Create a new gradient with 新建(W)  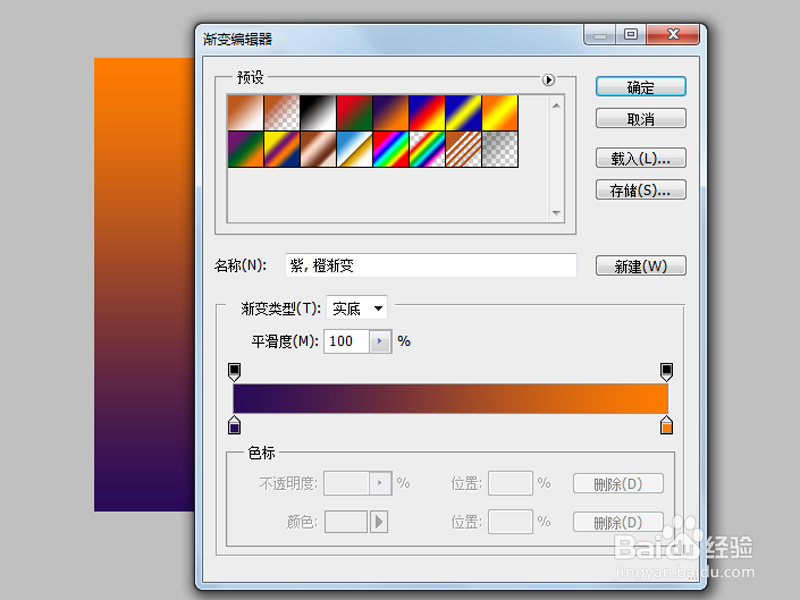coord(640,265)
